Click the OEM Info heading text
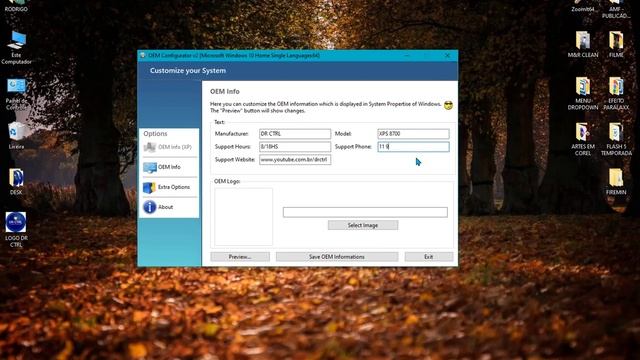This screenshot has width=640, height=360. click(x=225, y=91)
